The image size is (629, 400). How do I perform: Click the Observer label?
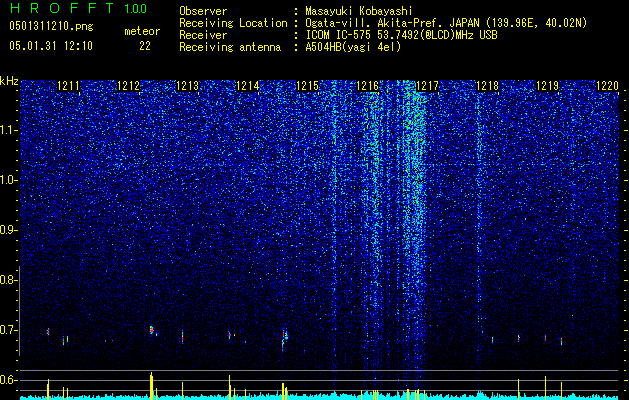pos(203,11)
